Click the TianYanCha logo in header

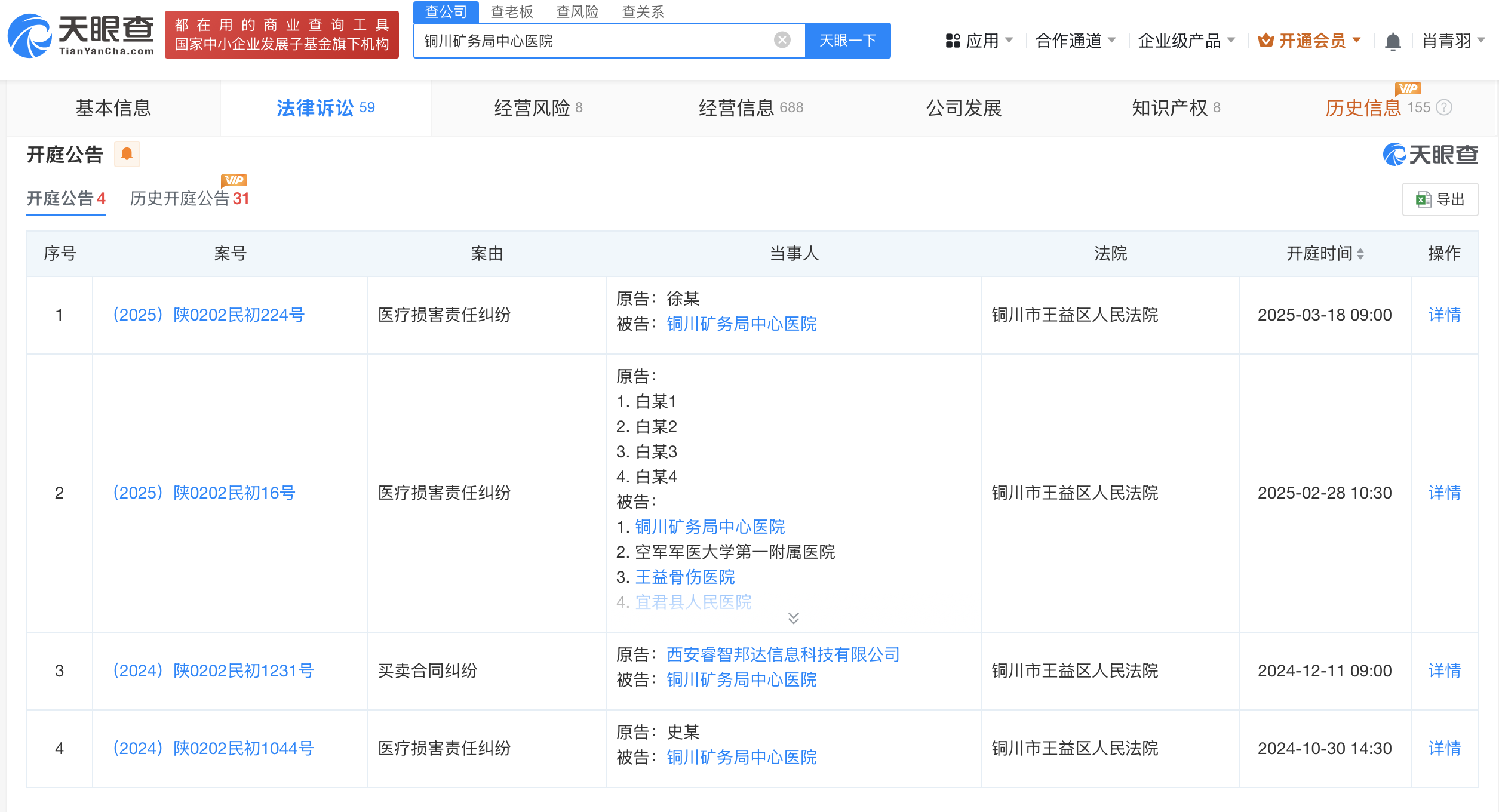tap(81, 35)
